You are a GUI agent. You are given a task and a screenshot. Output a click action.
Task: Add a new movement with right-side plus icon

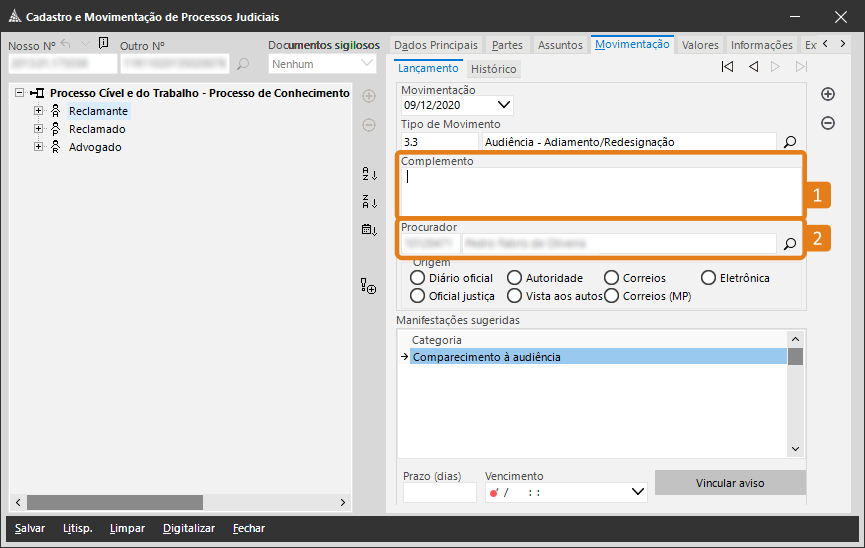828,94
